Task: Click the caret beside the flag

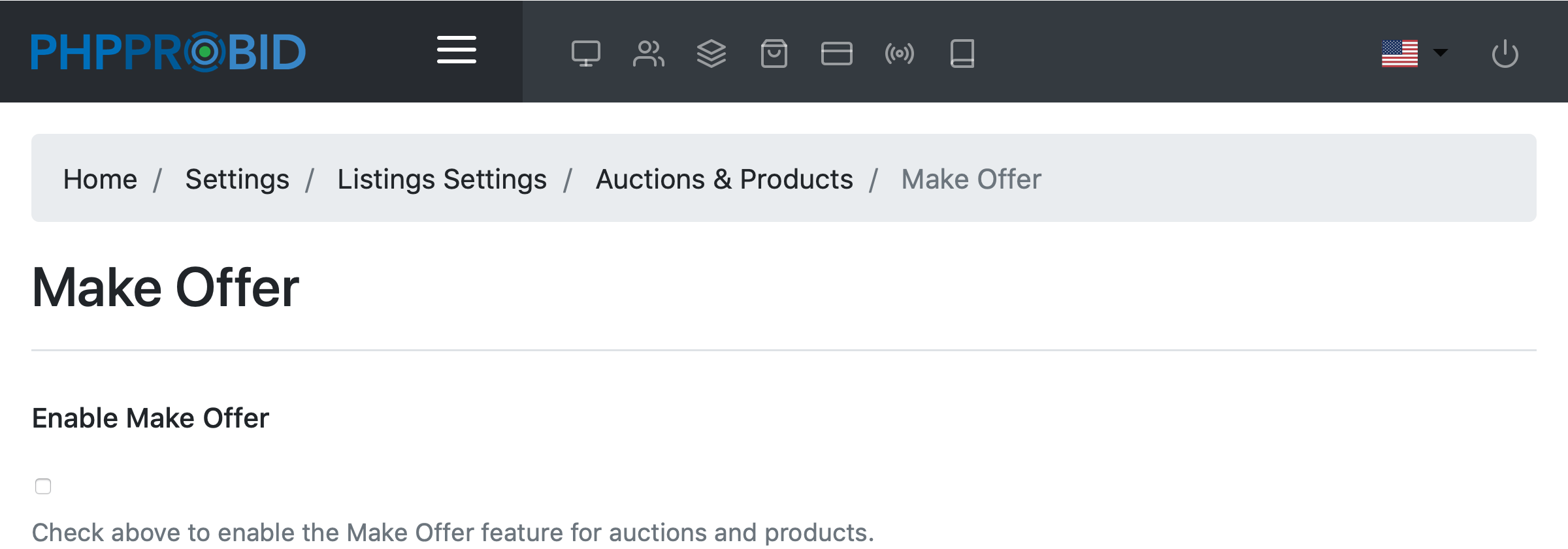Action: coord(1440,53)
